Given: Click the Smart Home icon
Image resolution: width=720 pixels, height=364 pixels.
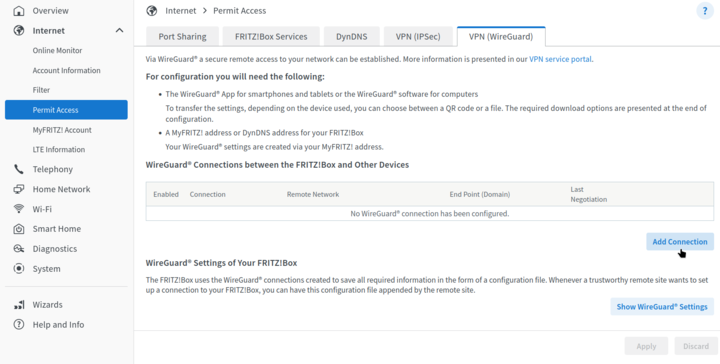Looking at the screenshot, I should tap(18, 229).
